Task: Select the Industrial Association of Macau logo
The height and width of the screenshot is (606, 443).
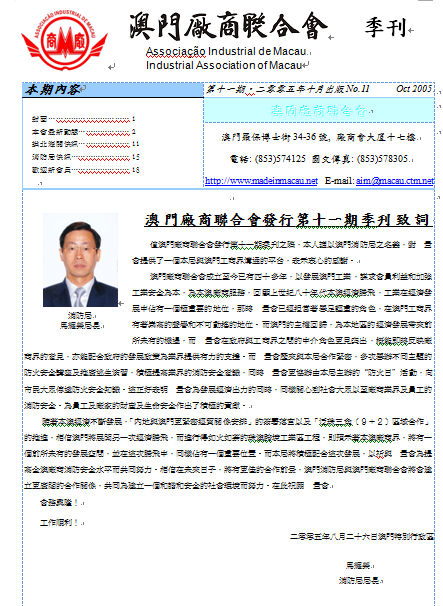Action: tap(64, 40)
